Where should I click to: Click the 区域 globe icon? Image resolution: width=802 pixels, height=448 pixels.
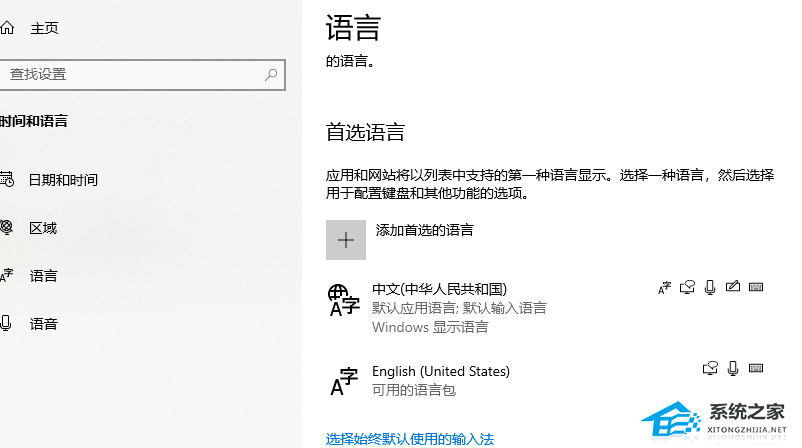coord(6,227)
